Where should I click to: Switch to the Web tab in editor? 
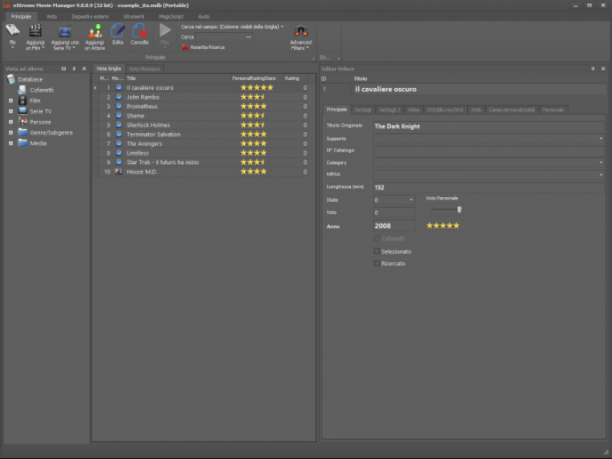tap(476, 110)
